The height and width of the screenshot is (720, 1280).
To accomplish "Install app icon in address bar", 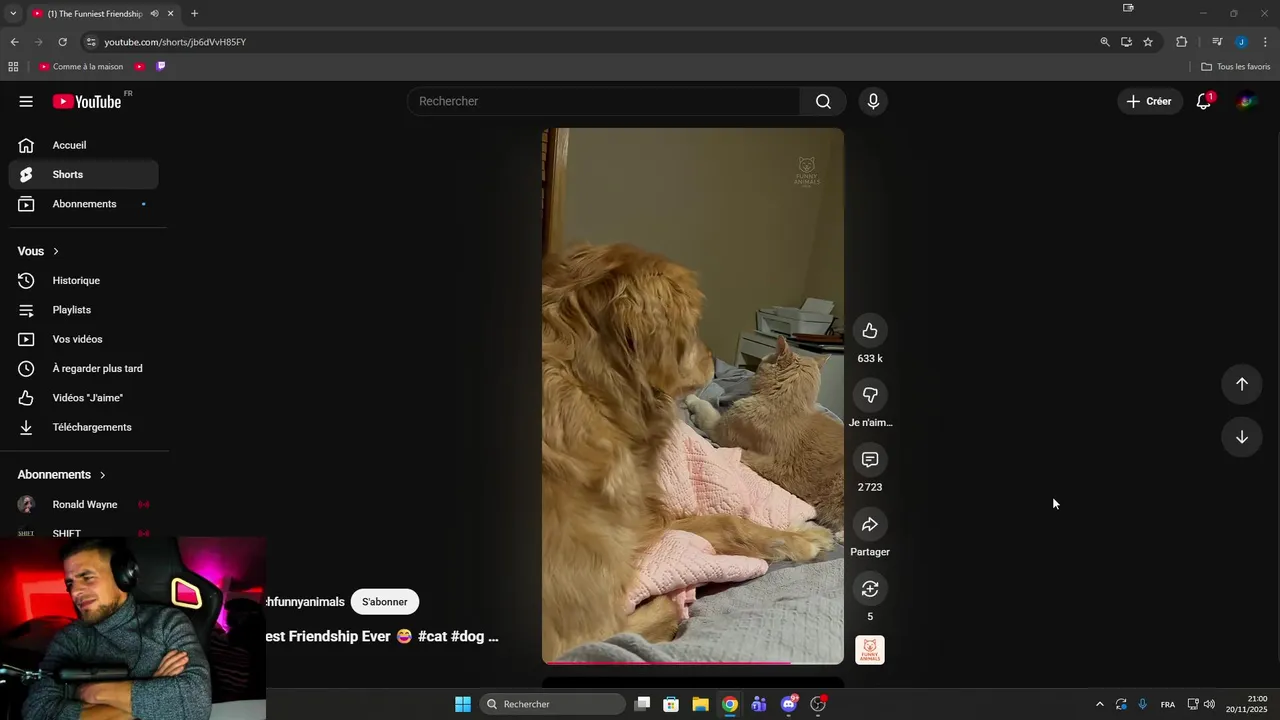I will coord(1126,42).
